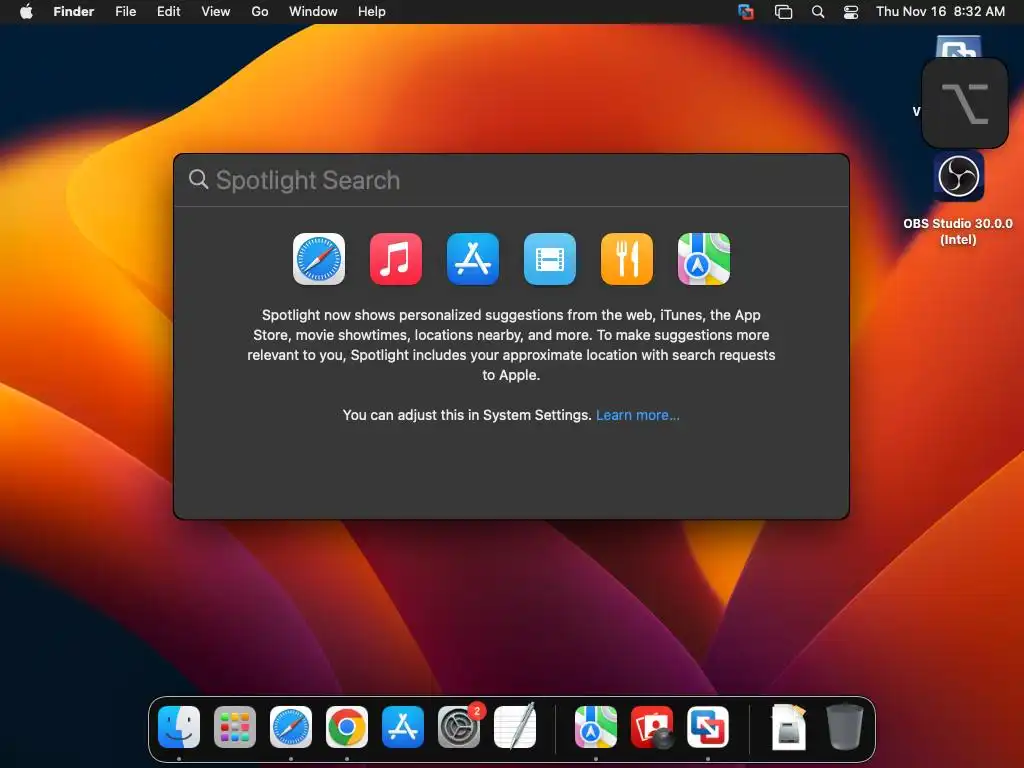Open System Settings from the Dock
Screen dimensions: 1024x768
458,727
